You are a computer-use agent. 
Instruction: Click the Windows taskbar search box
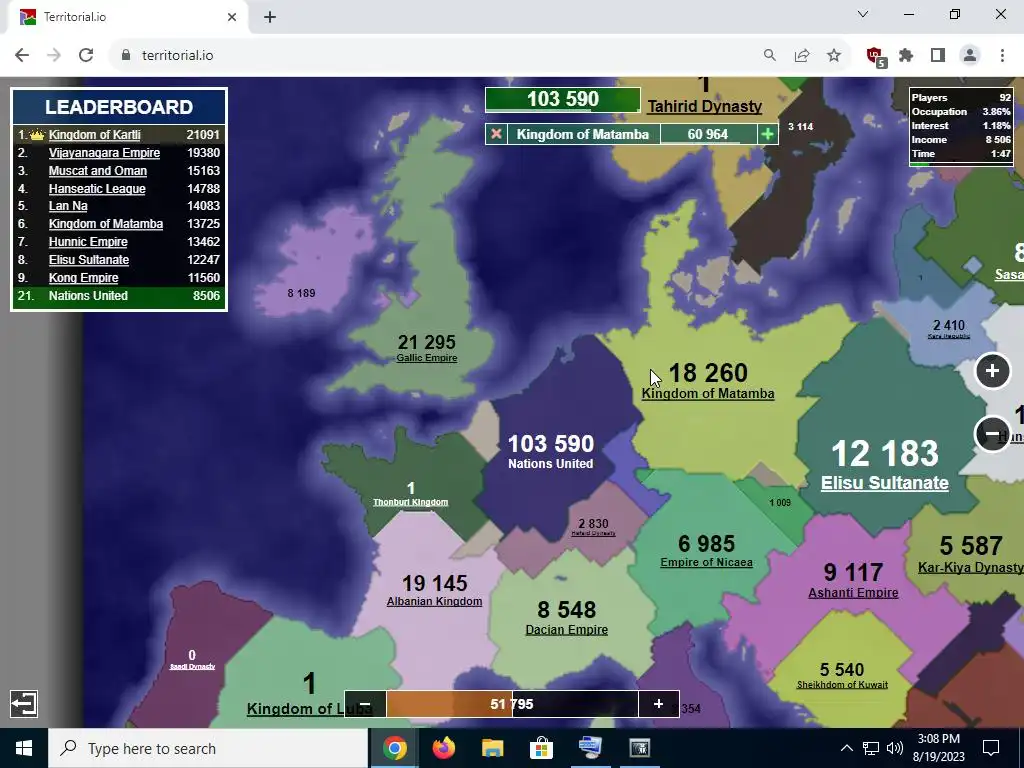coord(208,748)
